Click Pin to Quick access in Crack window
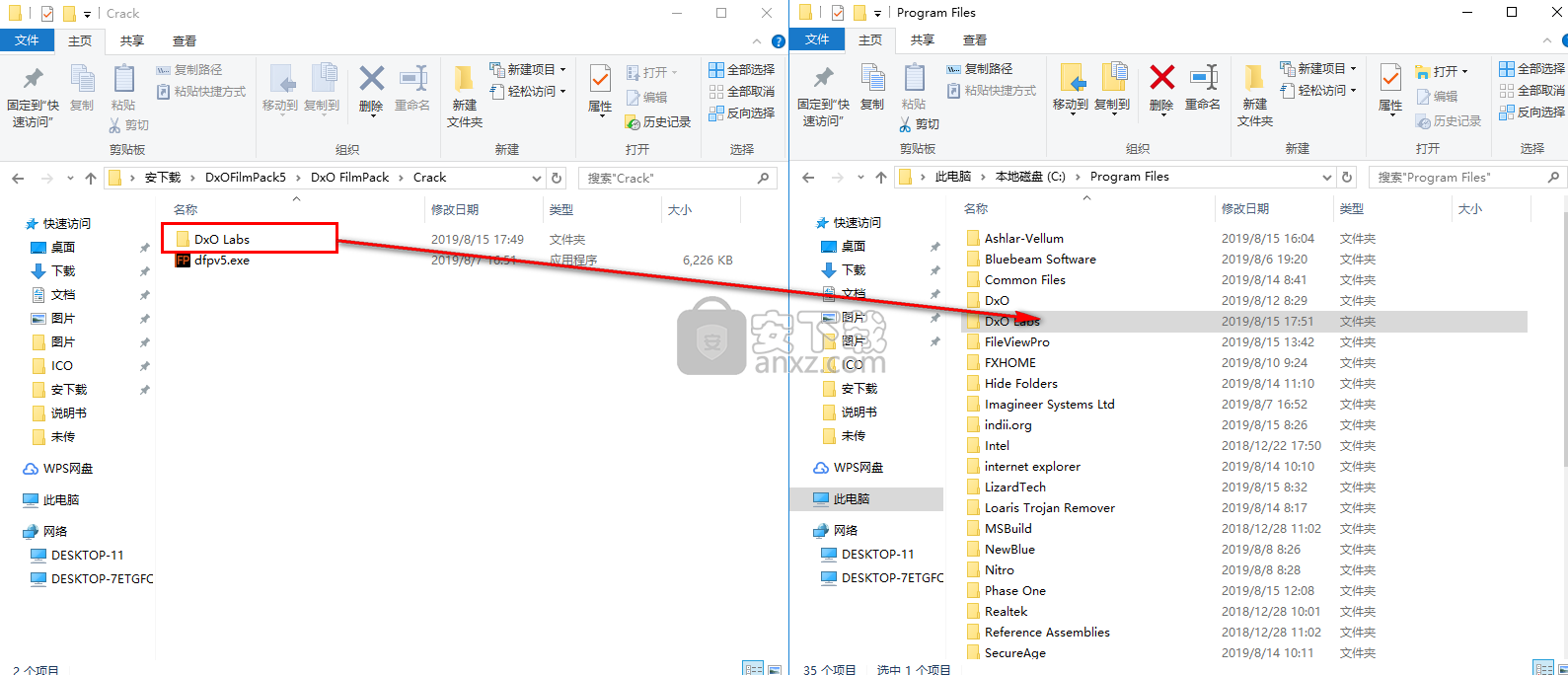 33,97
